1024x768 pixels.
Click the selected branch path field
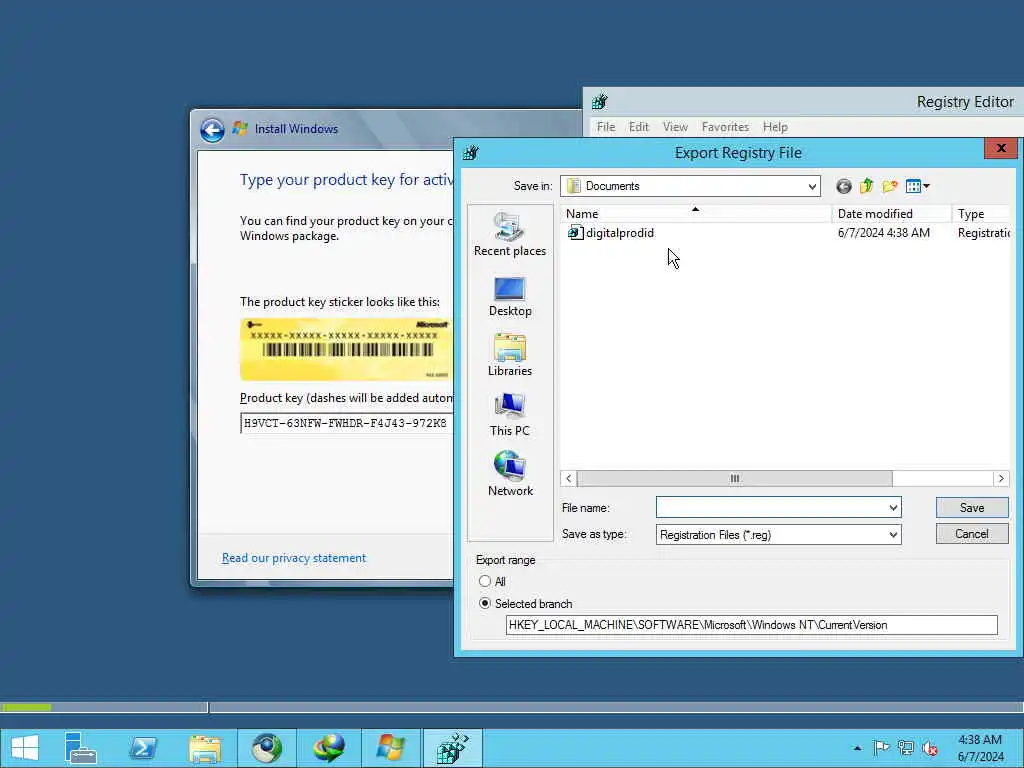[x=752, y=626]
